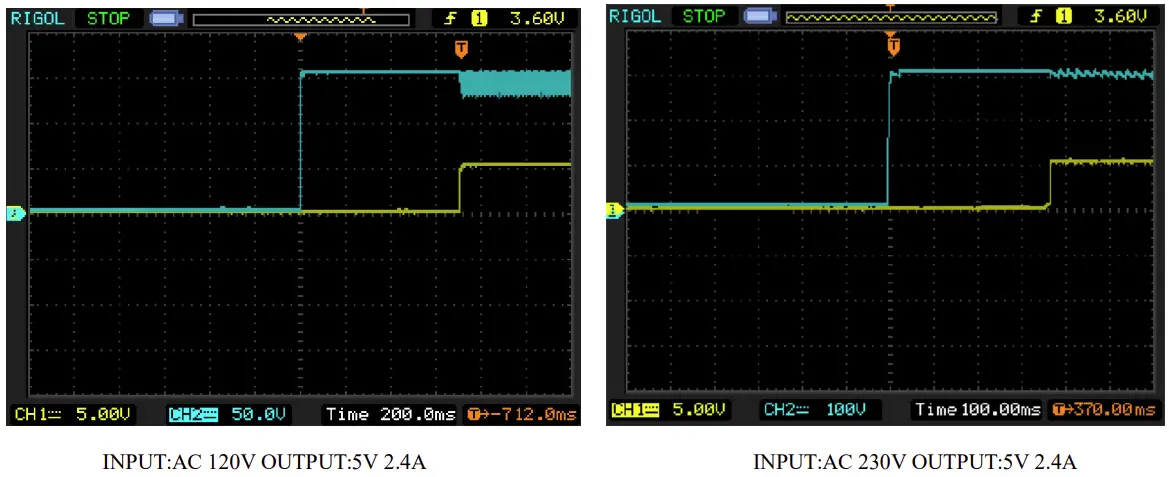The height and width of the screenshot is (477, 1169).
Task: Click the trigger channel 1 badge on the left scope
Action: click(479, 19)
